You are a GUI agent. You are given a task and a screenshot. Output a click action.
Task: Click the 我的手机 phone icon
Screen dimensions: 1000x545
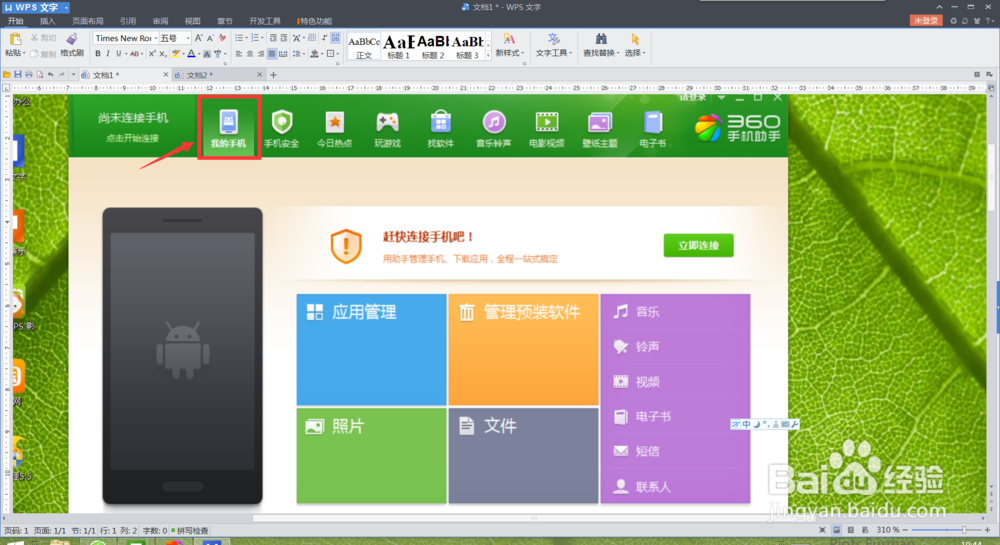point(228,121)
